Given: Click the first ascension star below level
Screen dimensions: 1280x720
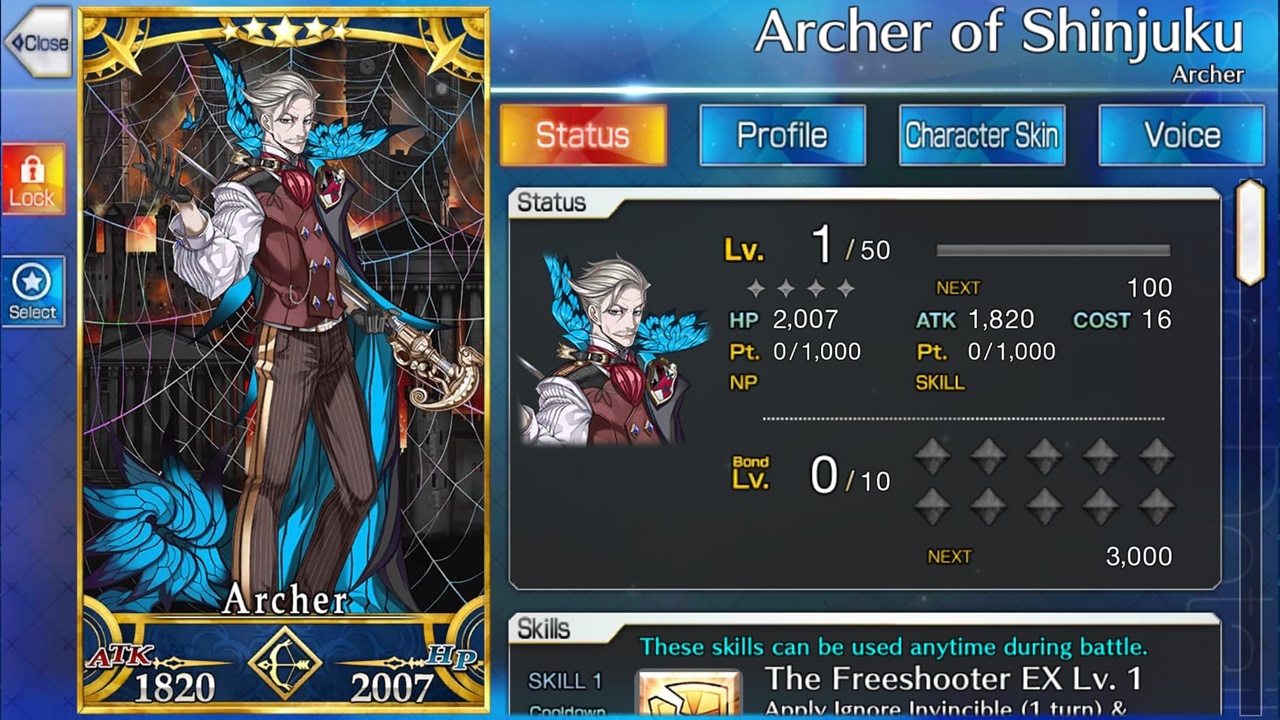Looking at the screenshot, I should tap(756, 289).
